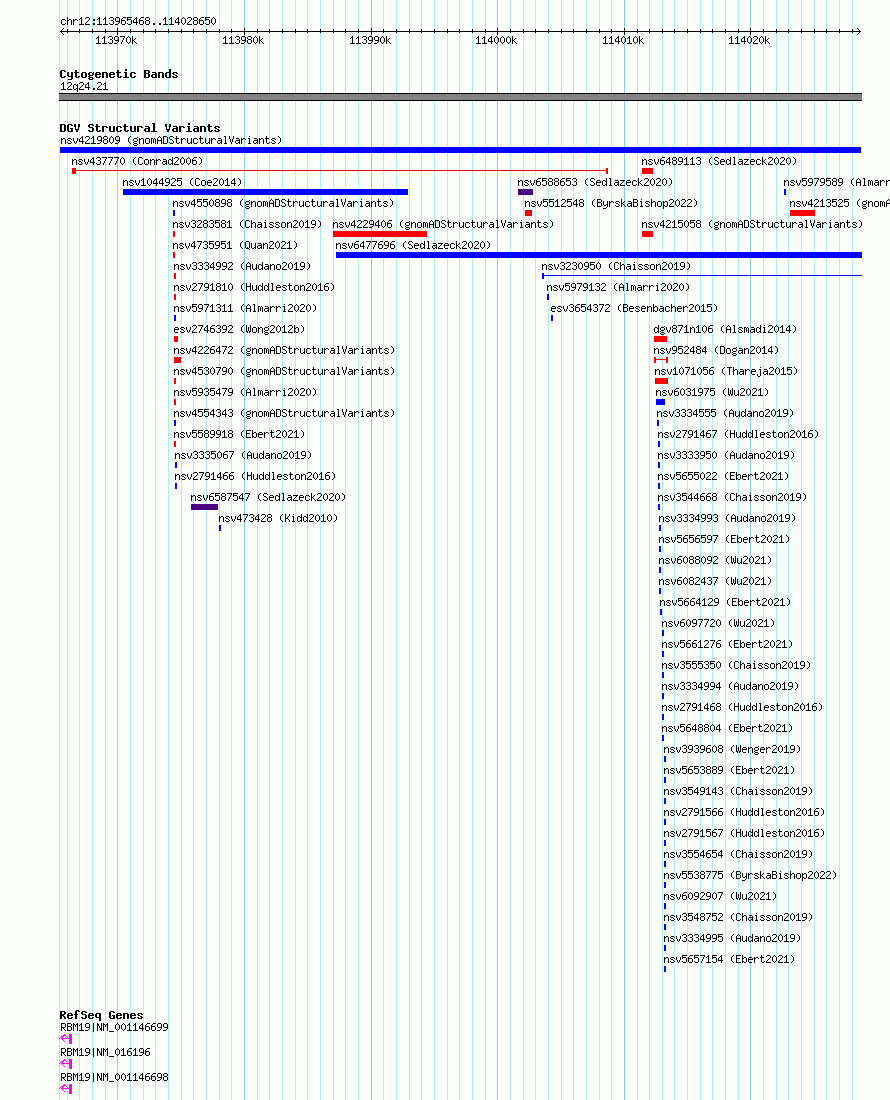Click nsv5979589 variant label
Viewport: 890px width, 1100px height.
click(x=836, y=182)
